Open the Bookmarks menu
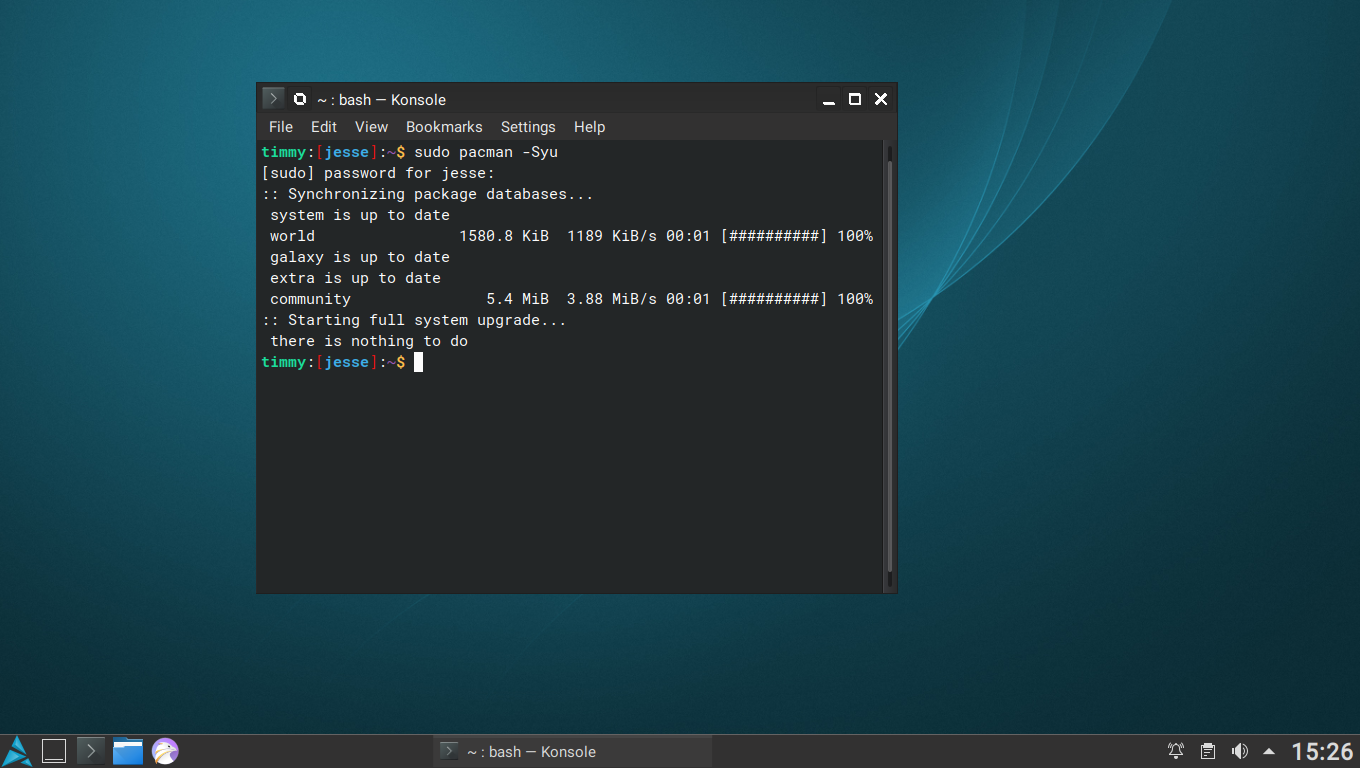This screenshot has height=768, width=1360. 444,127
